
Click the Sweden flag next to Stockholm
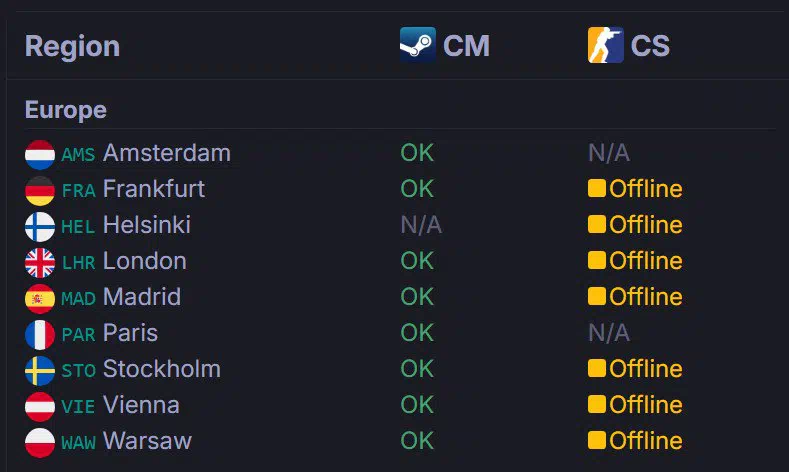(x=40, y=370)
